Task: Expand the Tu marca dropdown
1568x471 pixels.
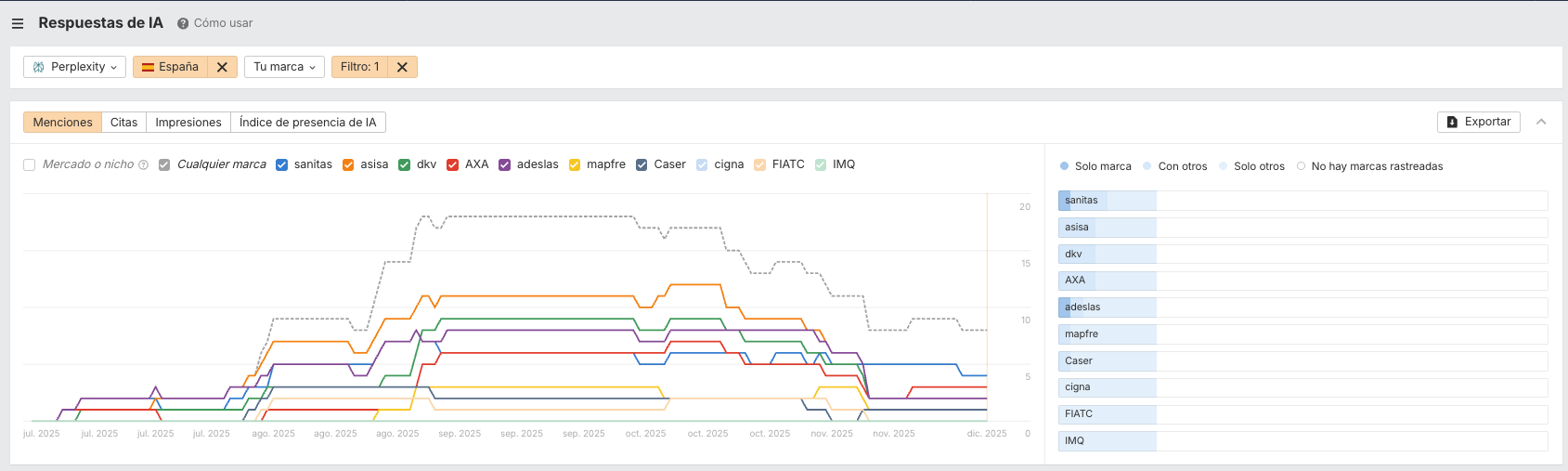Action: coord(284,67)
